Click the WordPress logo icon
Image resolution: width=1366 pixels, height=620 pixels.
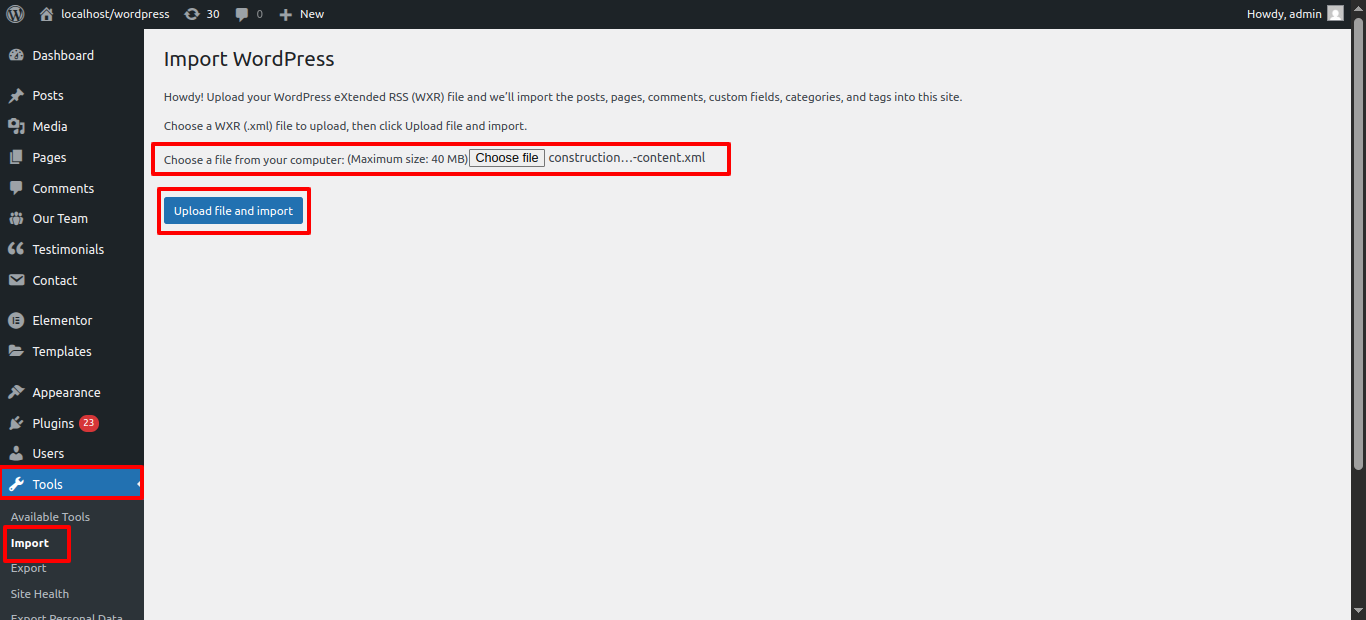point(15,14)
